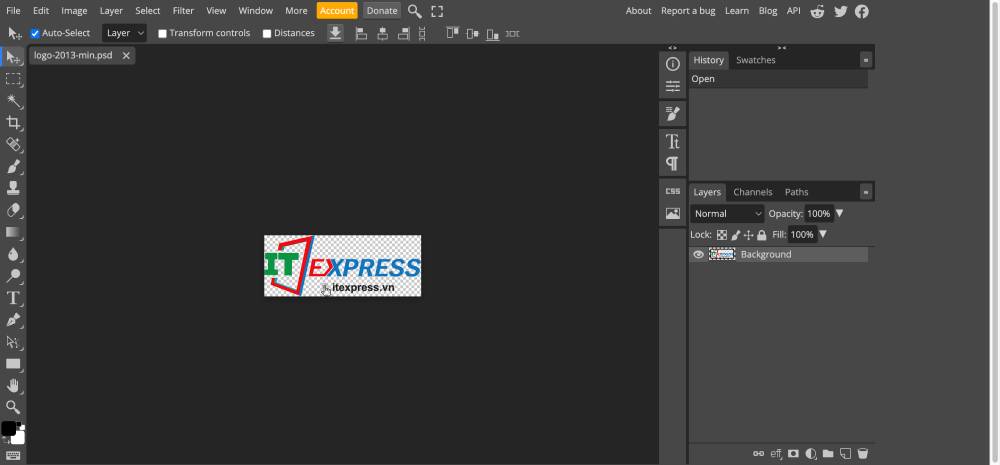Select the Clone Stamp tool
1000x465 pixels.
point(13,188)
